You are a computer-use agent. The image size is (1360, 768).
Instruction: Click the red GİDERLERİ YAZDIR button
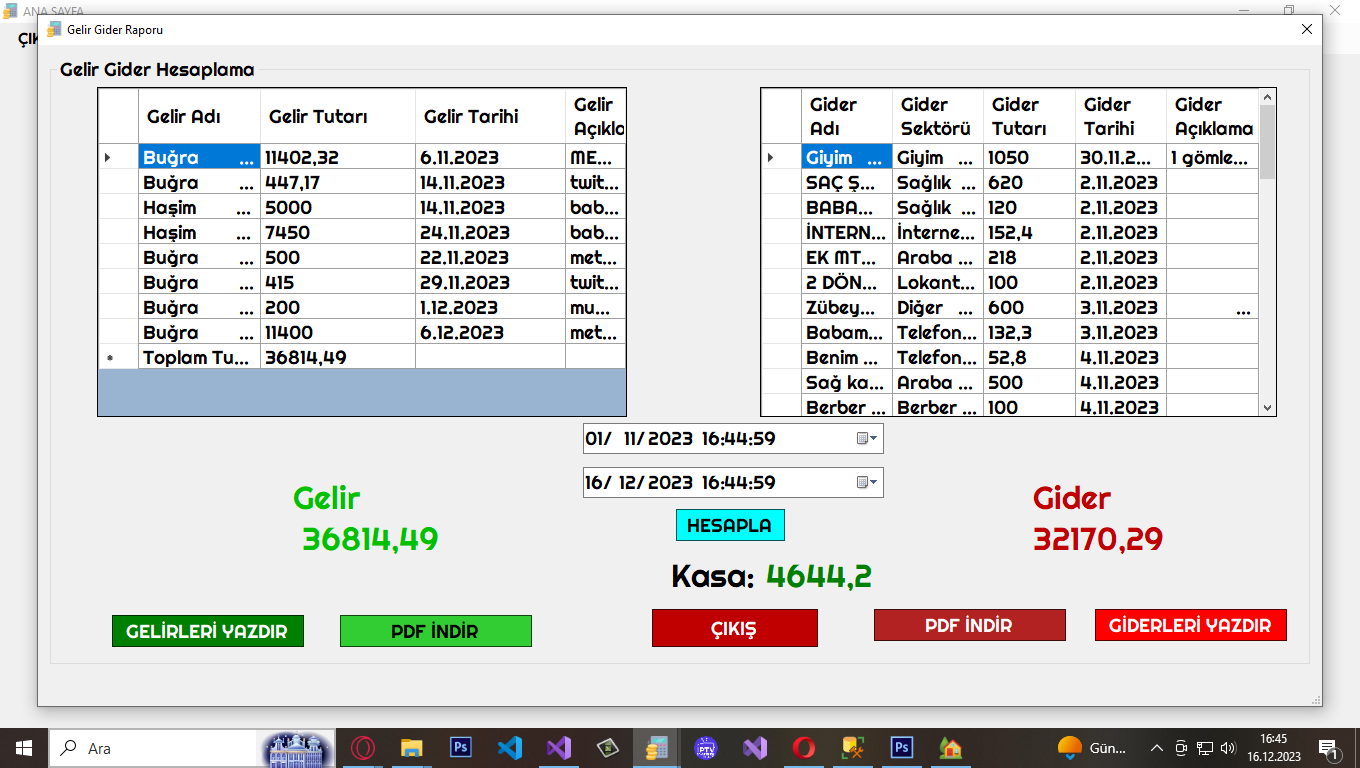(1190, 625)
